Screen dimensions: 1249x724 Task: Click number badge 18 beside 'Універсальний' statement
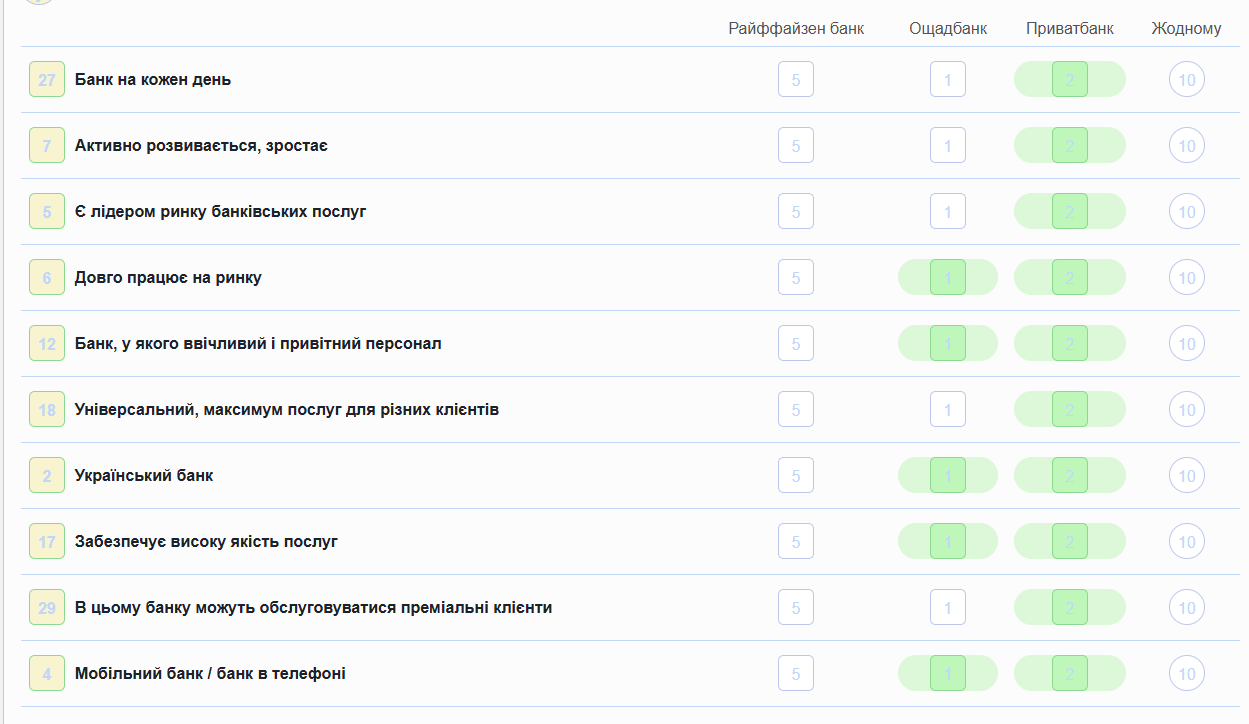point(47,410)
